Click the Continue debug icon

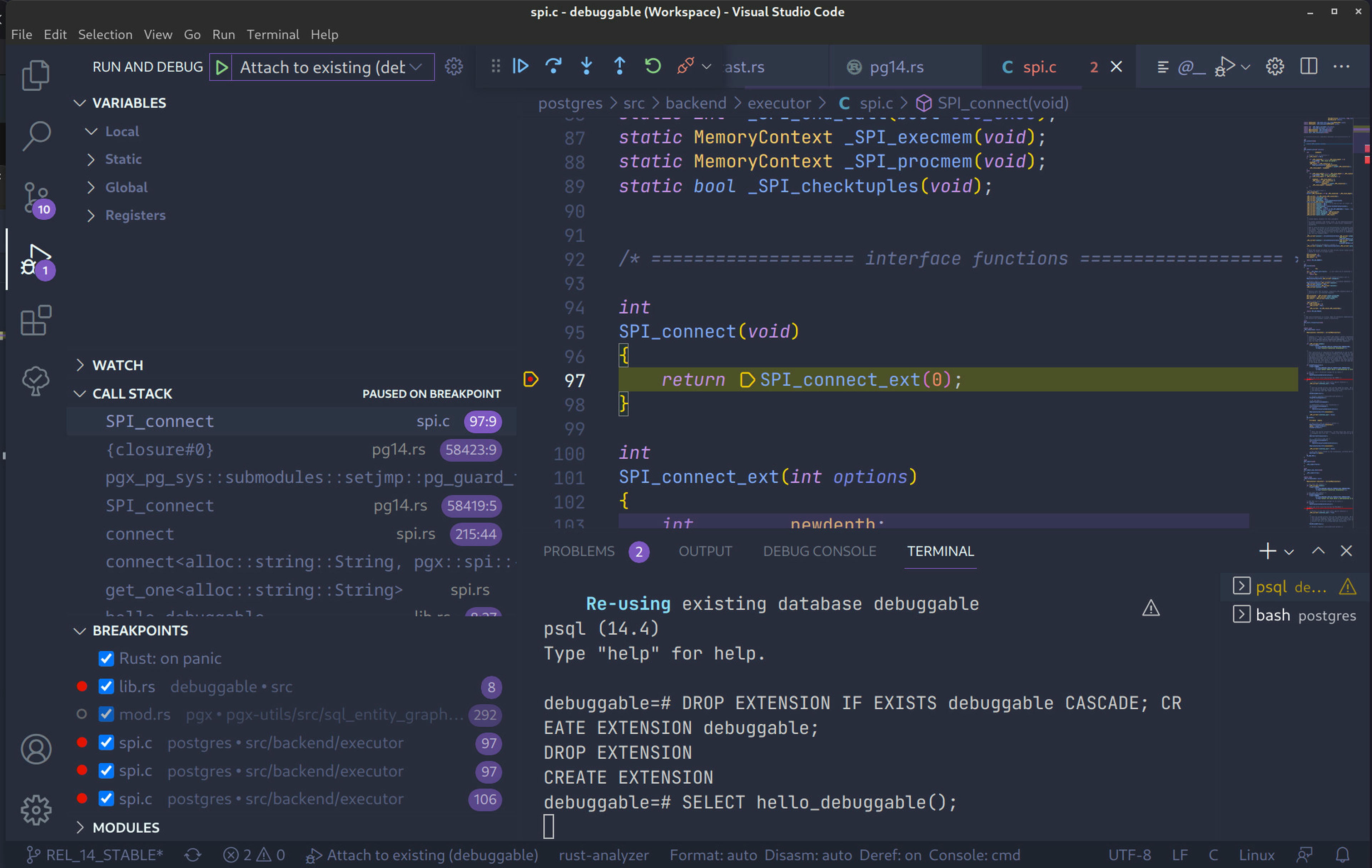click(520, 66)
